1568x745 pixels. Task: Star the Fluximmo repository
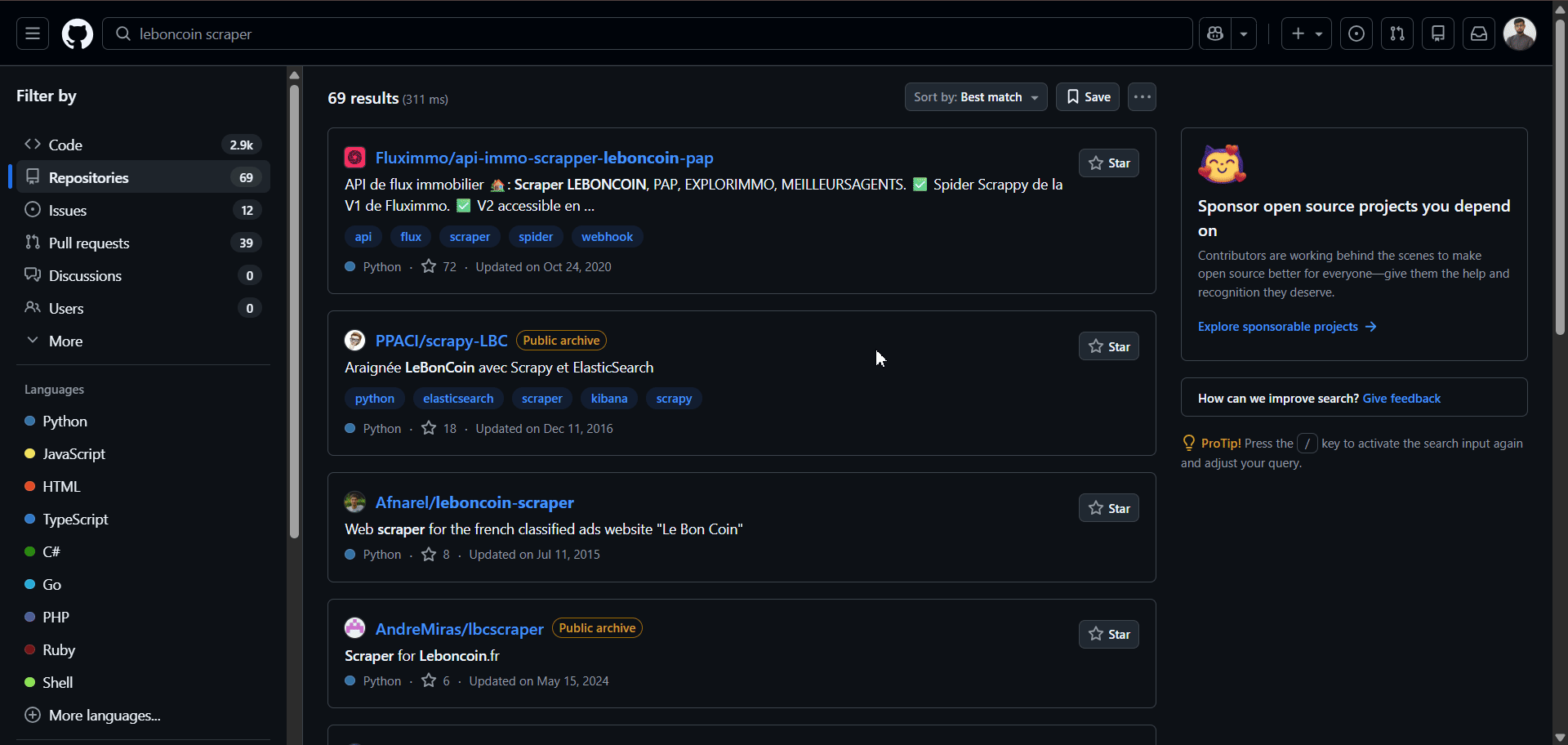coord(1109,163)
